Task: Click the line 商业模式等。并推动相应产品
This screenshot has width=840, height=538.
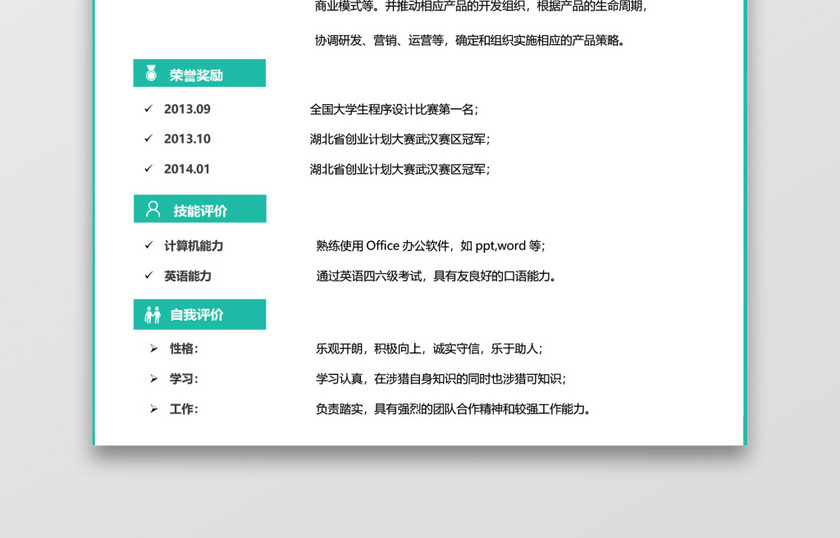Action: (482, 6)
